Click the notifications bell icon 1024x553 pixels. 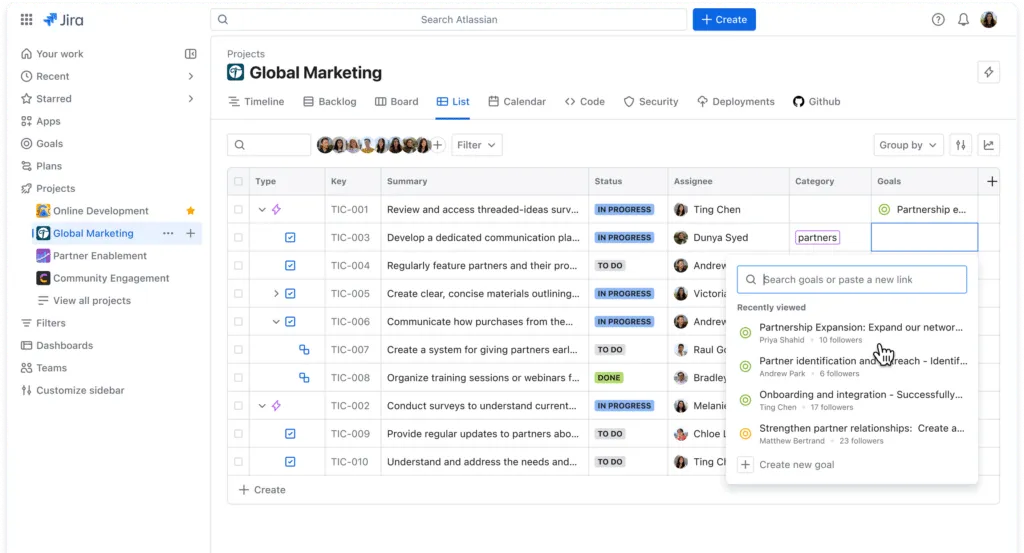click(x=963, y=19)
